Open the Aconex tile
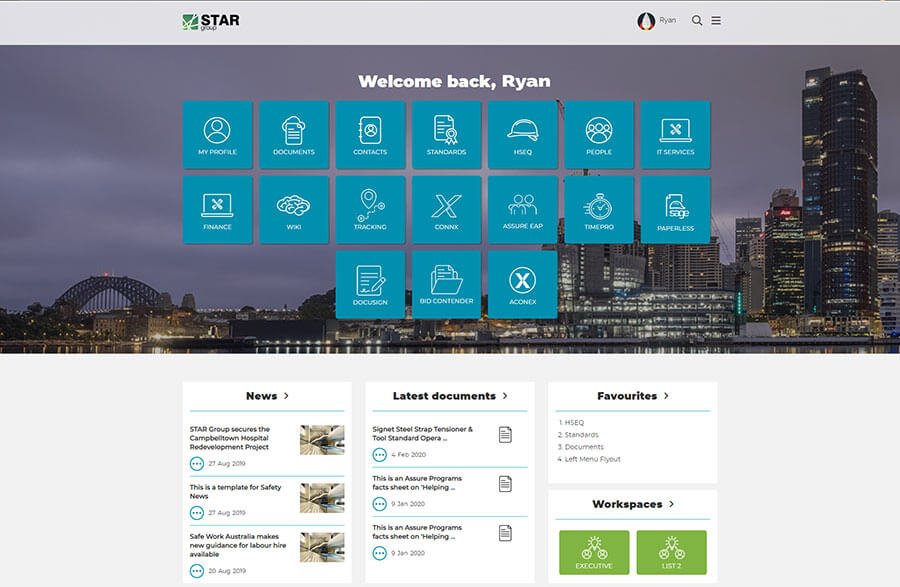This screenshot has height=587, width=900. (522, 284)
